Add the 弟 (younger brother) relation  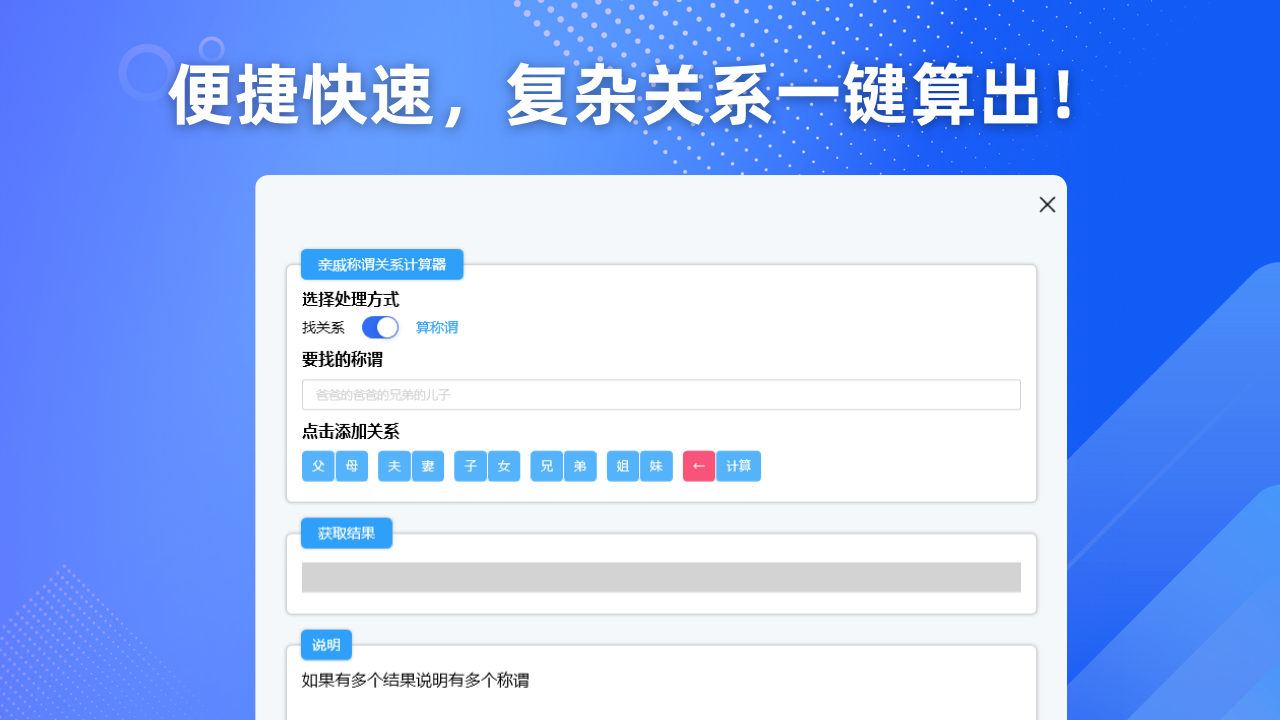(580, 466)
